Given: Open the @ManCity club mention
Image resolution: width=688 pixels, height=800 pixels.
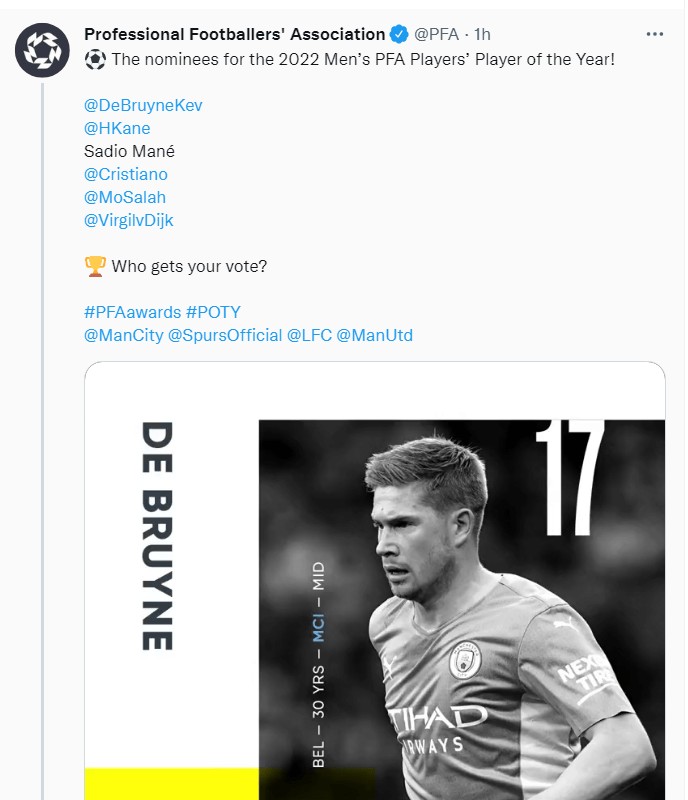Looking at the screenshot, I should click(123, 335).
